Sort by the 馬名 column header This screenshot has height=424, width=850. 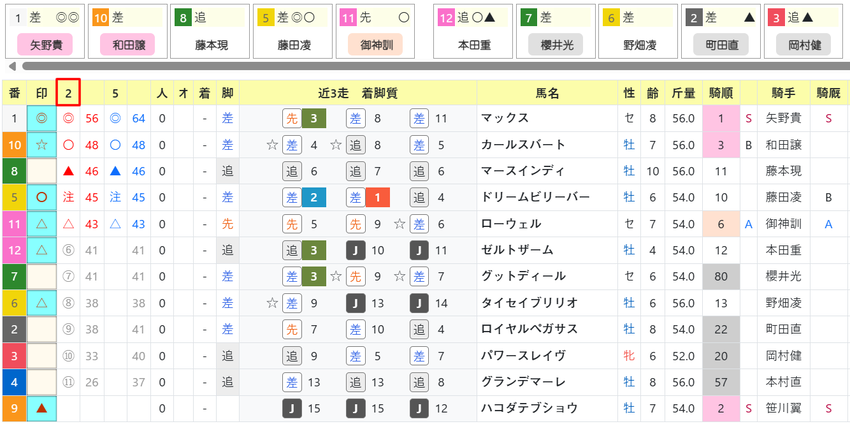pyautogui.click(x=547, y=93)
